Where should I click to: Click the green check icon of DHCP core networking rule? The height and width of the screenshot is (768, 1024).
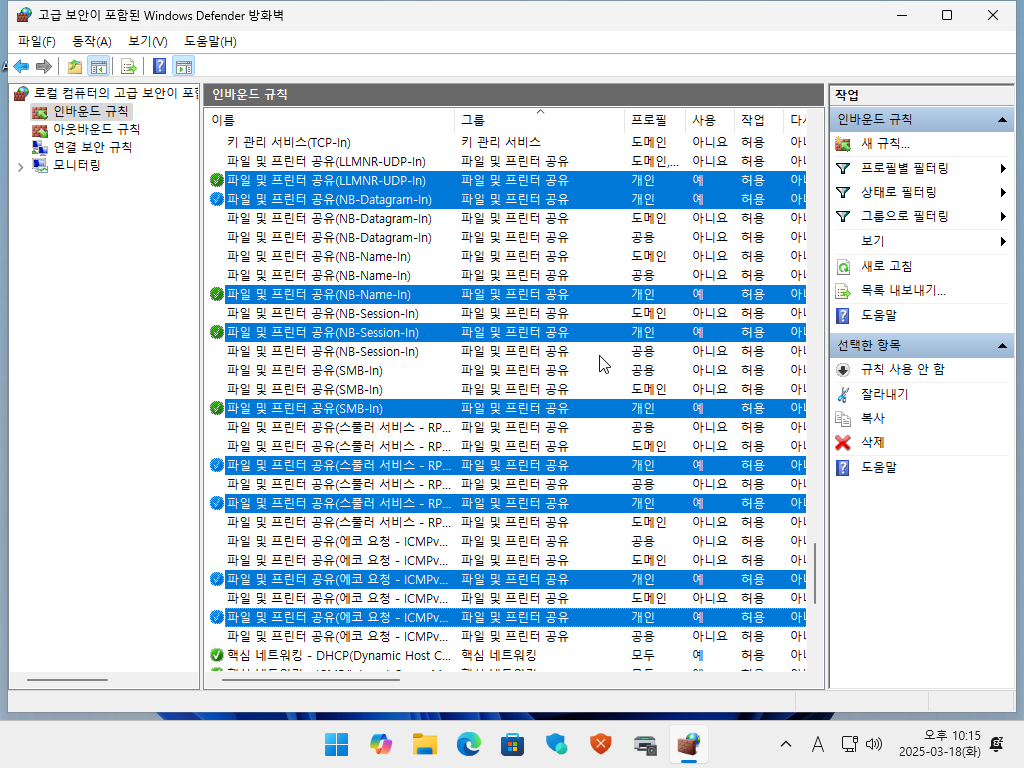217,655
